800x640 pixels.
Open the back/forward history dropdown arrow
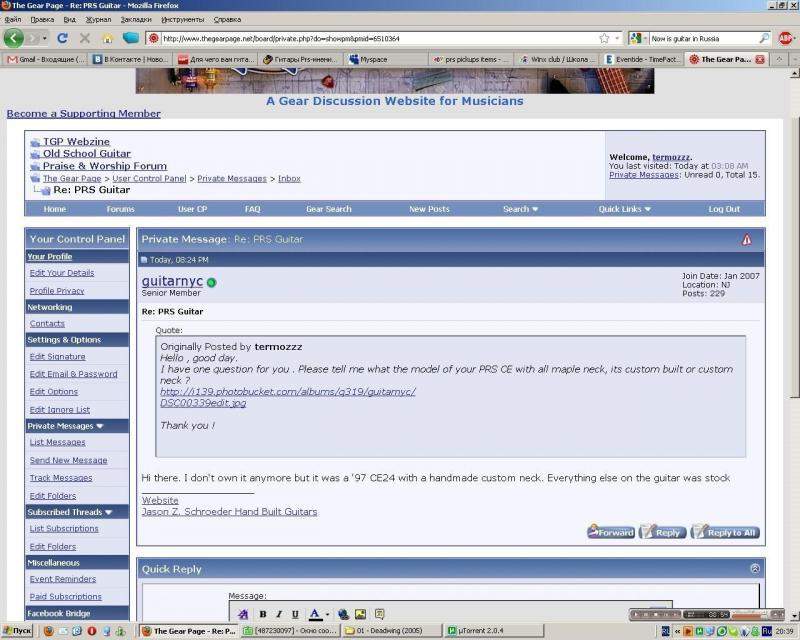click(x=44, y=38)
